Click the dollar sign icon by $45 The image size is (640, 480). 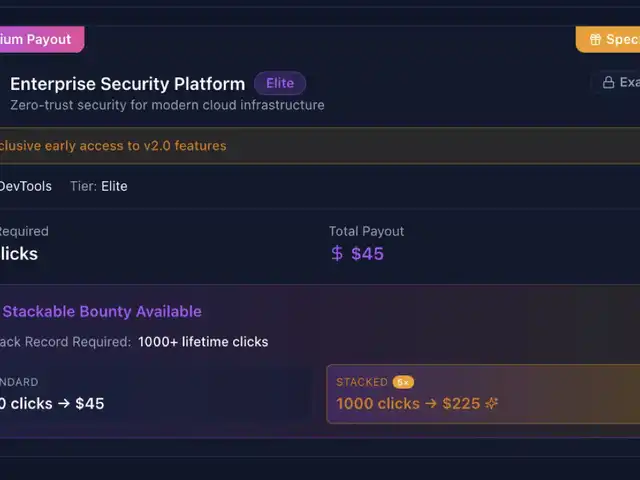point(337,253)
